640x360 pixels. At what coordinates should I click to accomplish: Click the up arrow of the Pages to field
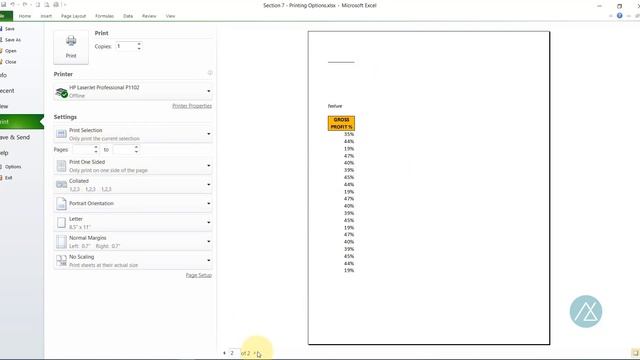(136, 147)
